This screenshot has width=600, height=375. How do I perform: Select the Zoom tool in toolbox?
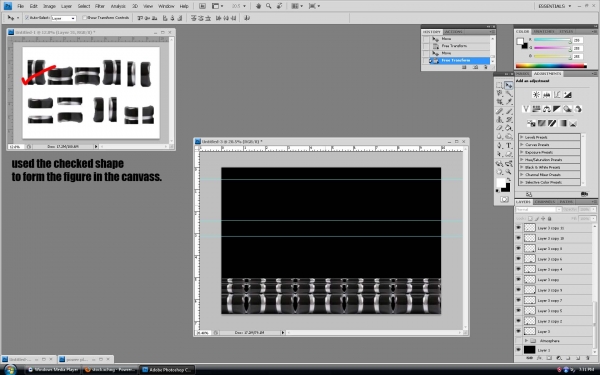(509, 172)
